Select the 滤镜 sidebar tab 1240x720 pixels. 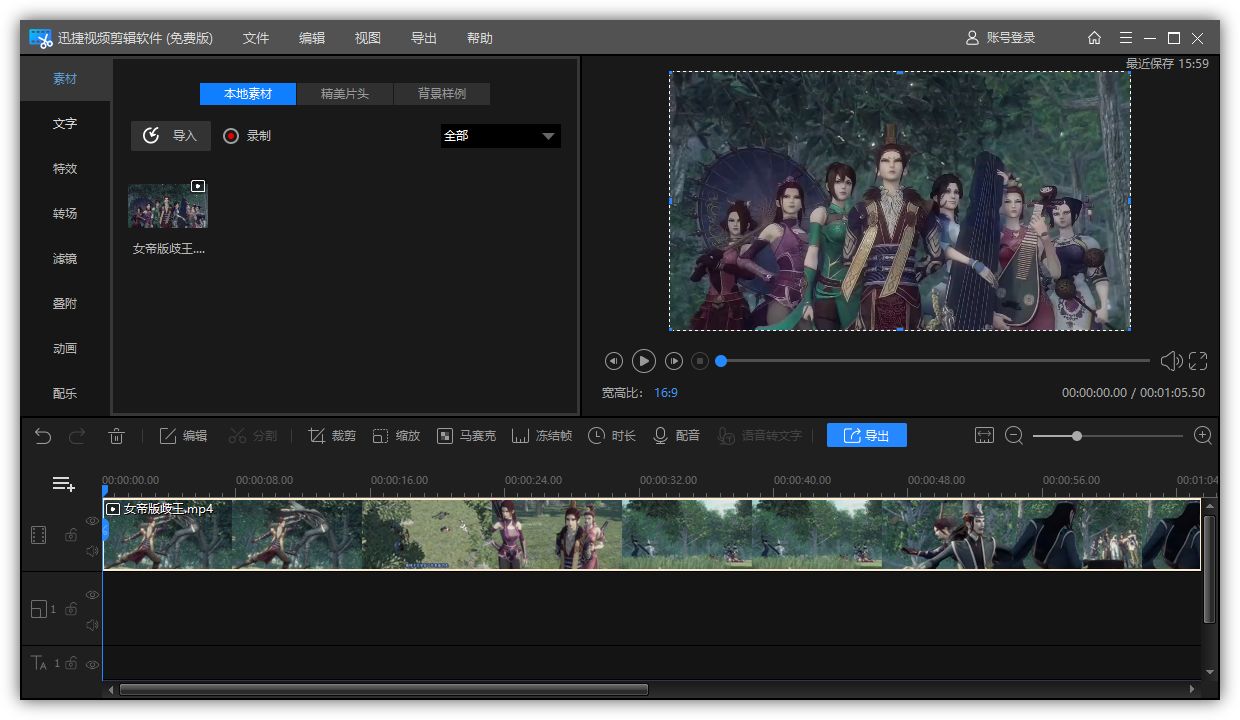tap(65, 259)
